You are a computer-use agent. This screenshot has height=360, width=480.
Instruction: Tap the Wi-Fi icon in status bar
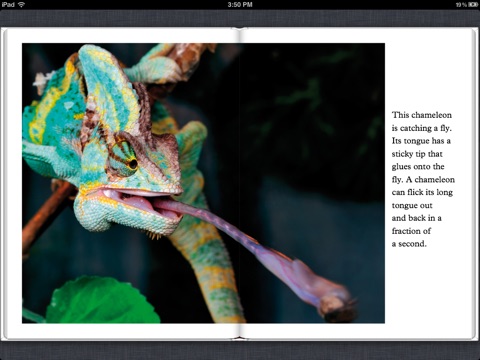pos(22,4)
